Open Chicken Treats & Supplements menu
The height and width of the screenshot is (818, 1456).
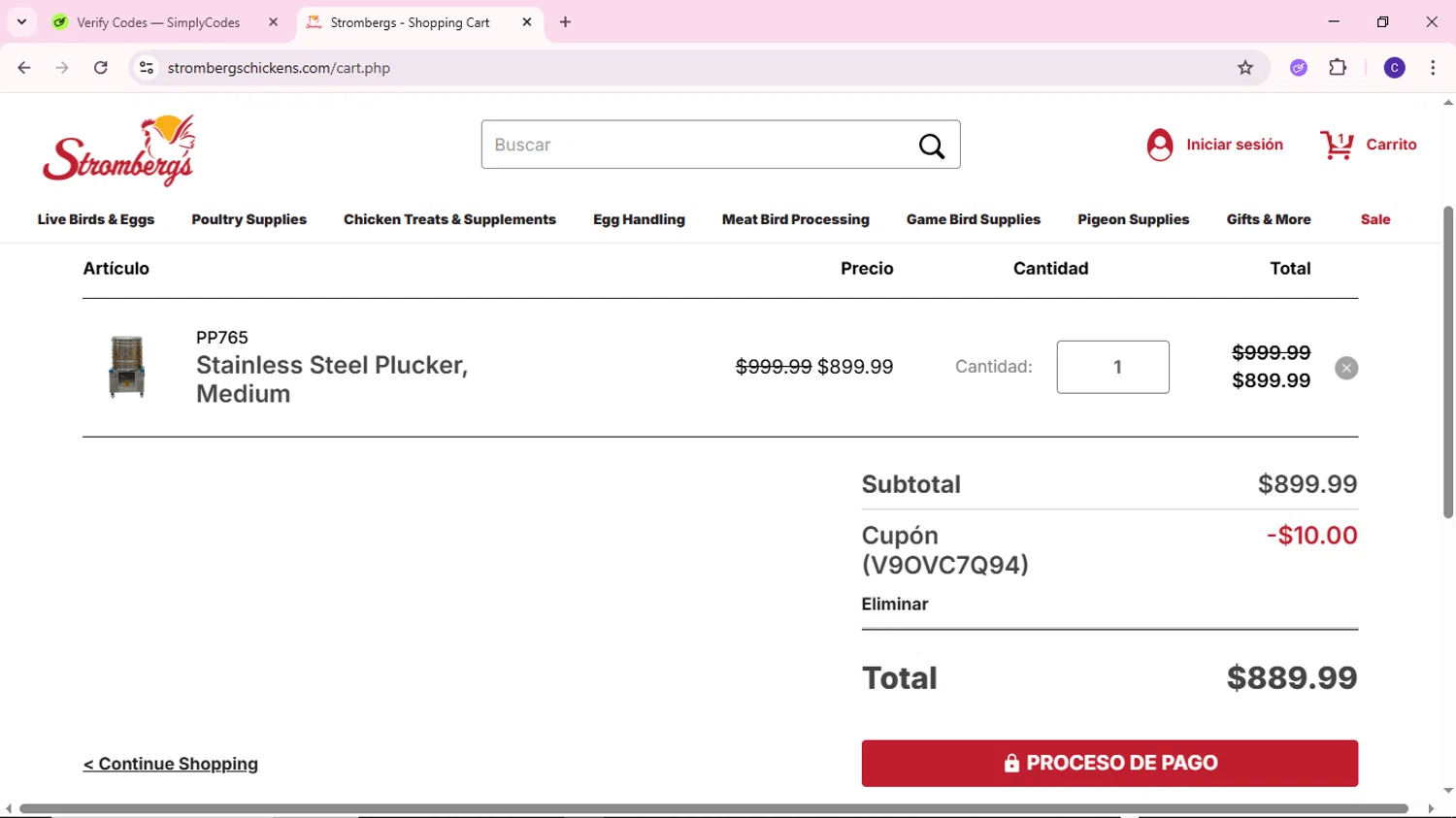449,219
